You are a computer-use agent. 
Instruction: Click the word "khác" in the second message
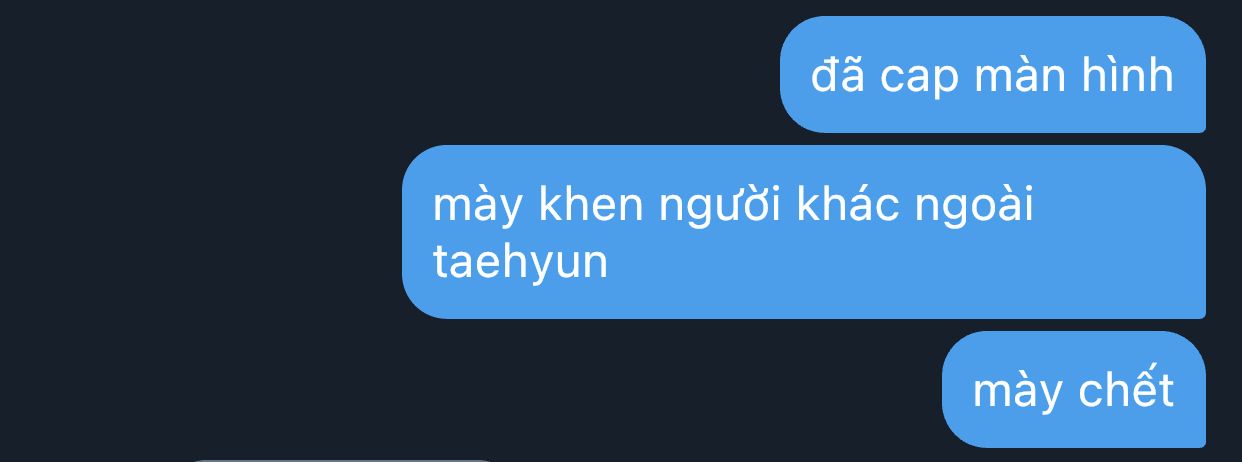pyautogui.click(x=849, y=204)
